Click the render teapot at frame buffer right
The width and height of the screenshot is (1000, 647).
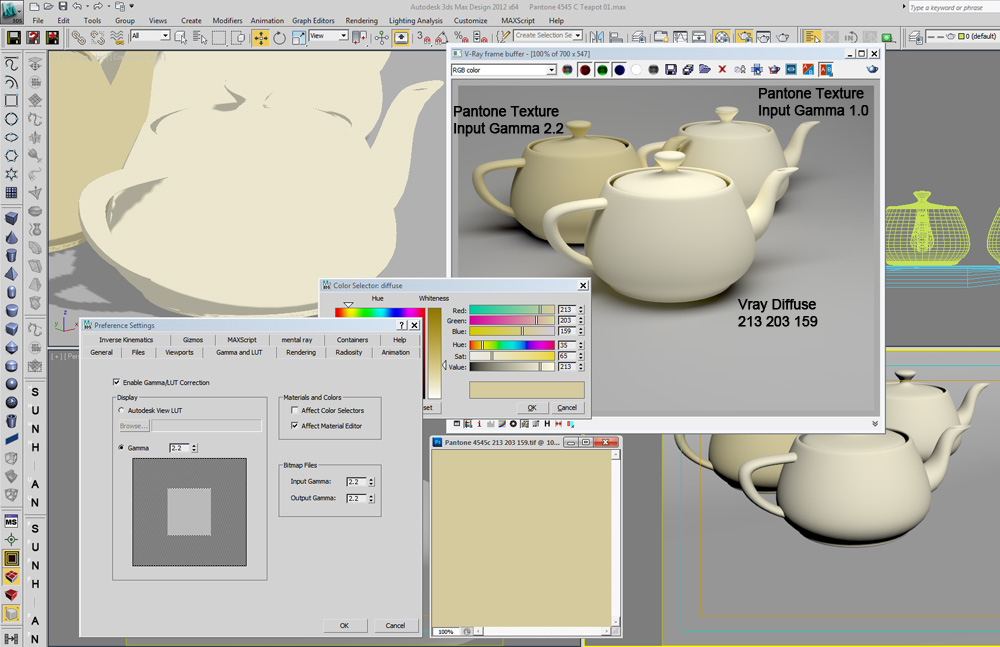click(872, 70)
